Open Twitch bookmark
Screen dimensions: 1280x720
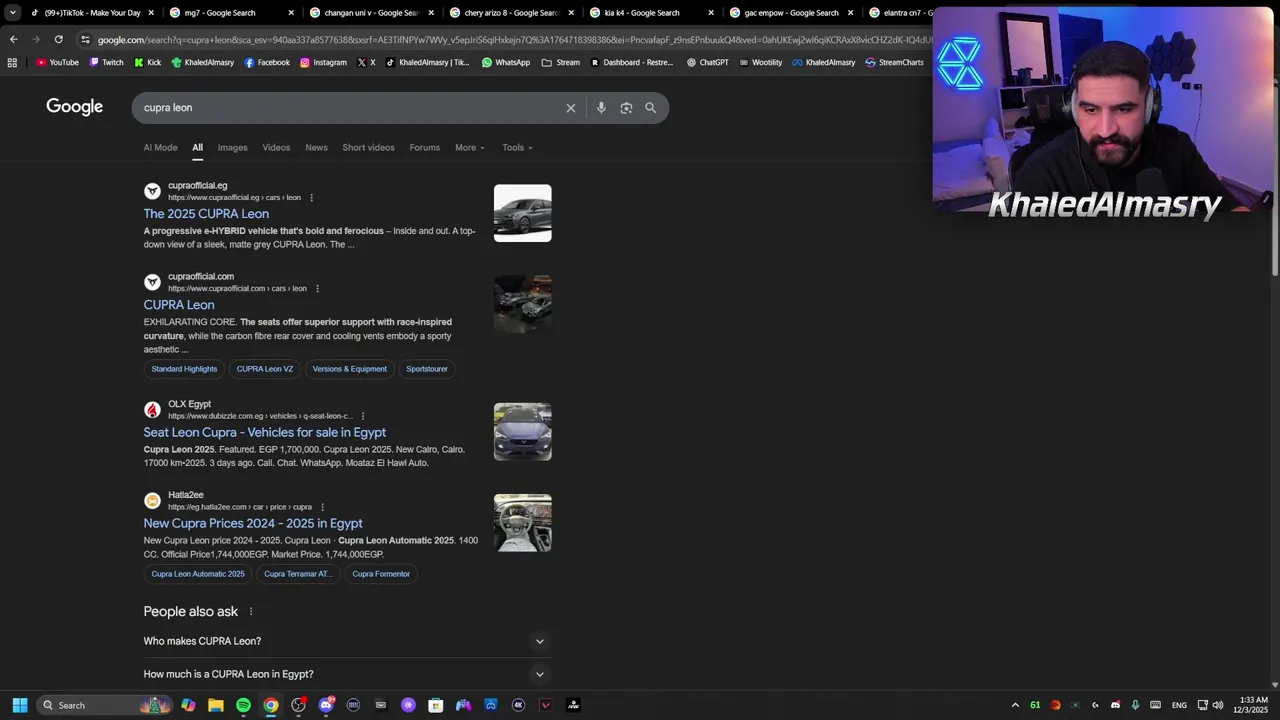point(106,62)
